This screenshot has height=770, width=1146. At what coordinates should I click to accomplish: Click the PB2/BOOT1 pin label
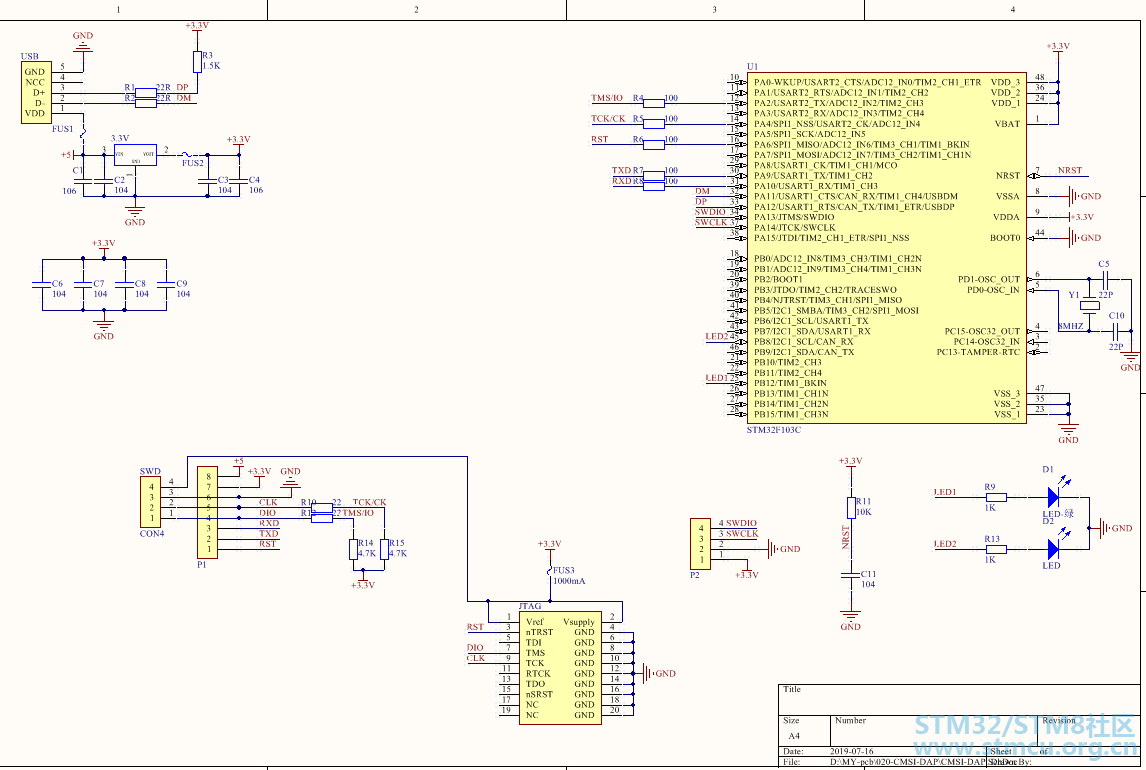click(778, 279)
